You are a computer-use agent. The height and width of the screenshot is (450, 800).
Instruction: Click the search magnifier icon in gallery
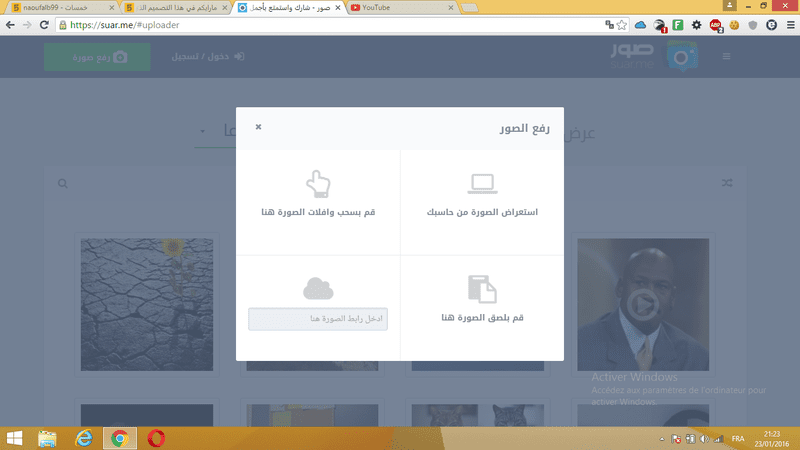click(x=63, y=183)
